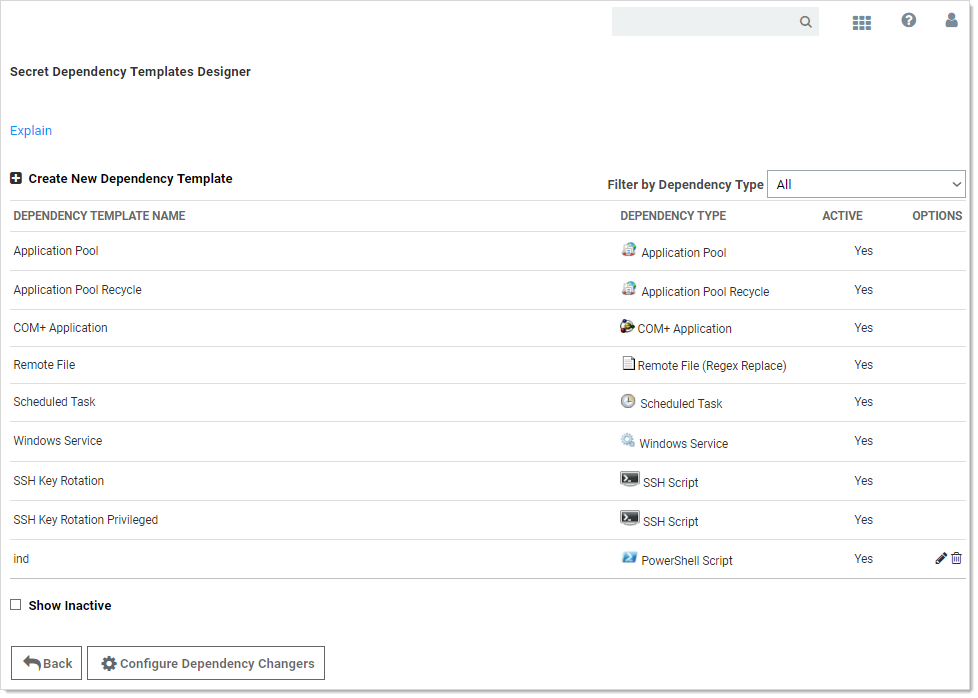Click the PowerShell Script type icon
978x698 pixels.
(629, 558)
